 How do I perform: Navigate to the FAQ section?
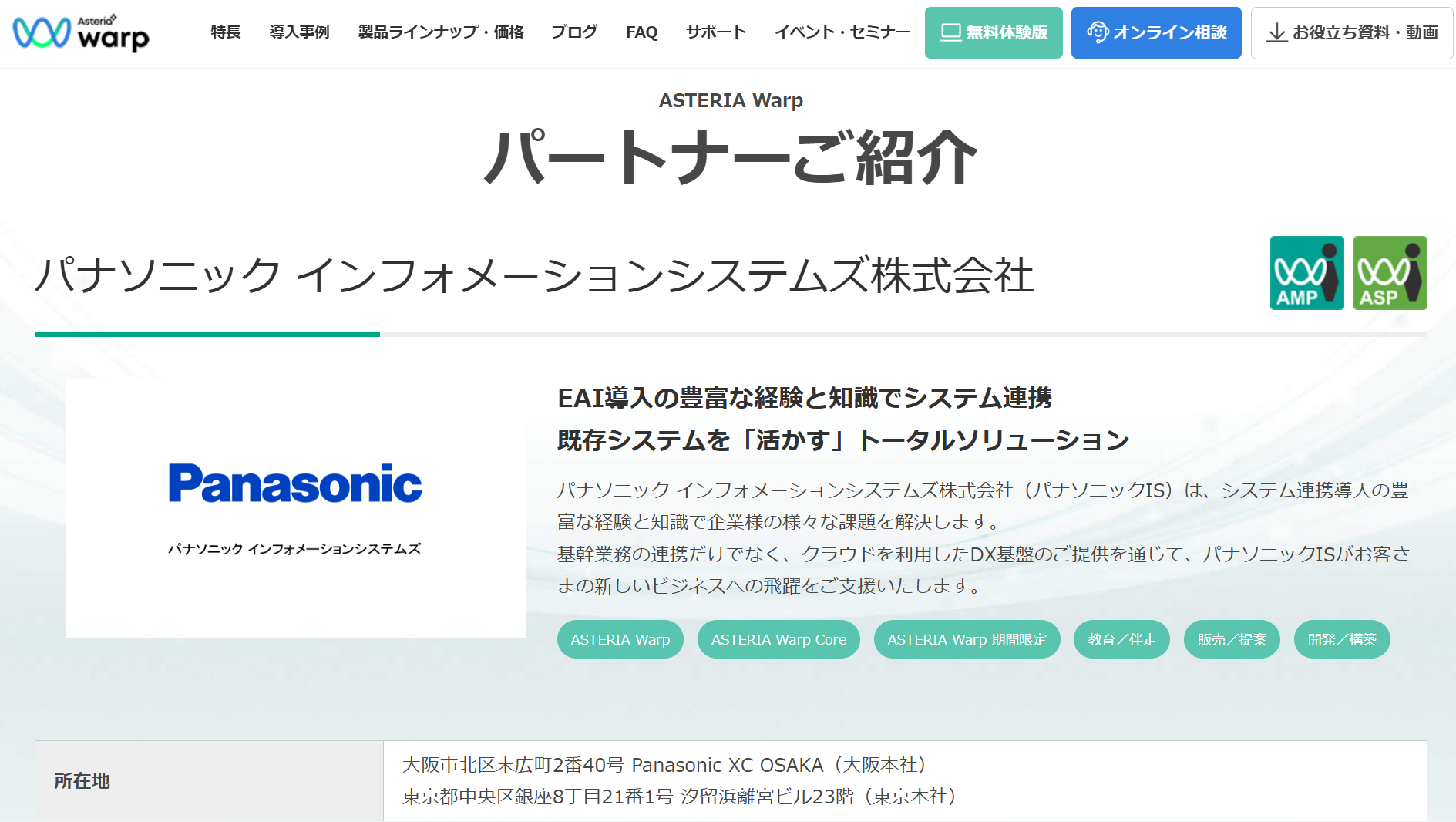point(641,32)
